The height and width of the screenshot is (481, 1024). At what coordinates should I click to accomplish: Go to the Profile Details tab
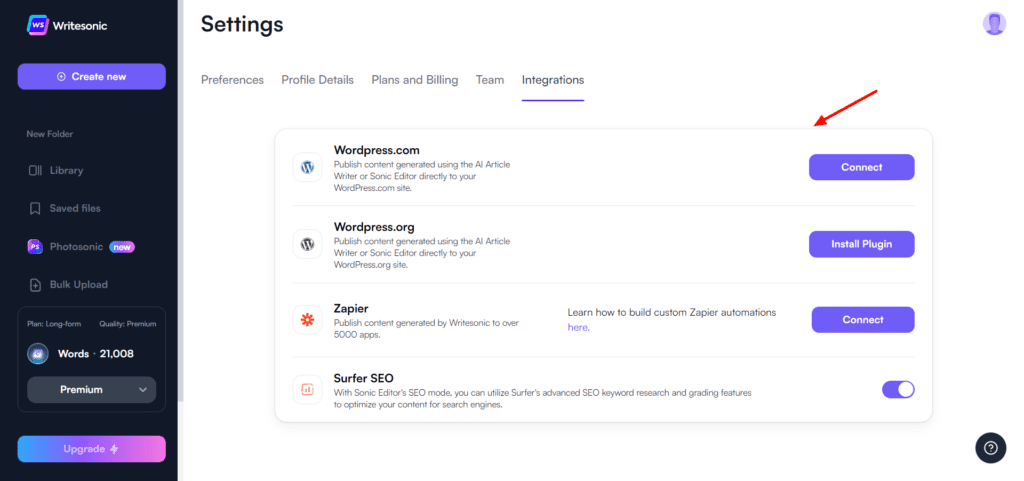[317, 80]
